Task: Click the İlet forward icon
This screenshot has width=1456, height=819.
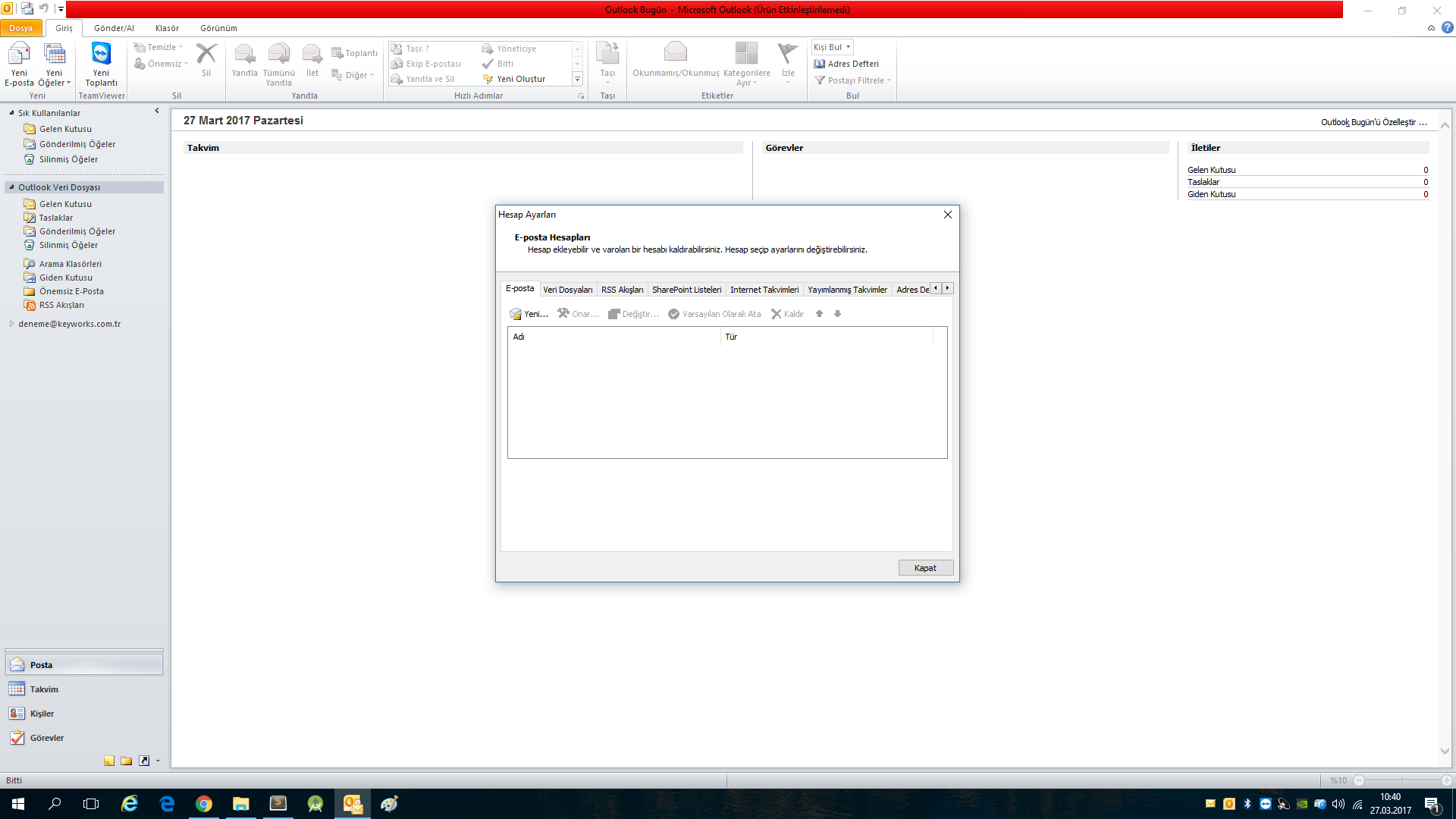Action: coord(312,60)
